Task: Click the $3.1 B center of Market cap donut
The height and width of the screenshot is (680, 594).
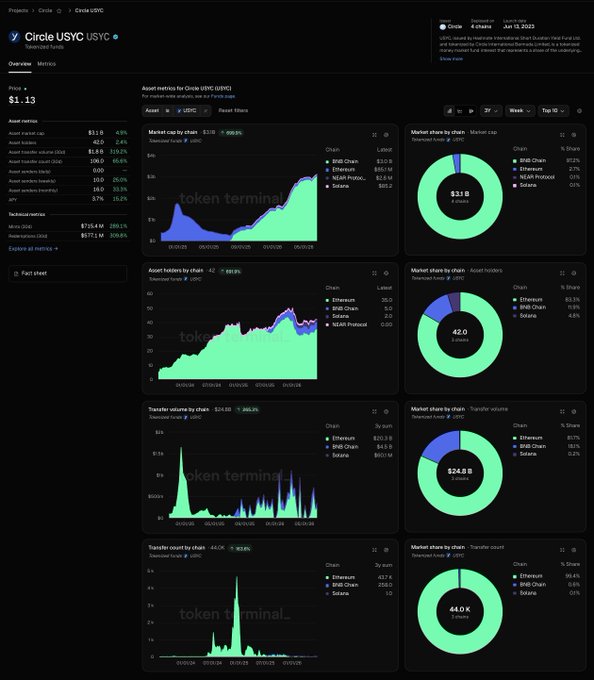Action: pyautogui.click(x=460, y=194)
